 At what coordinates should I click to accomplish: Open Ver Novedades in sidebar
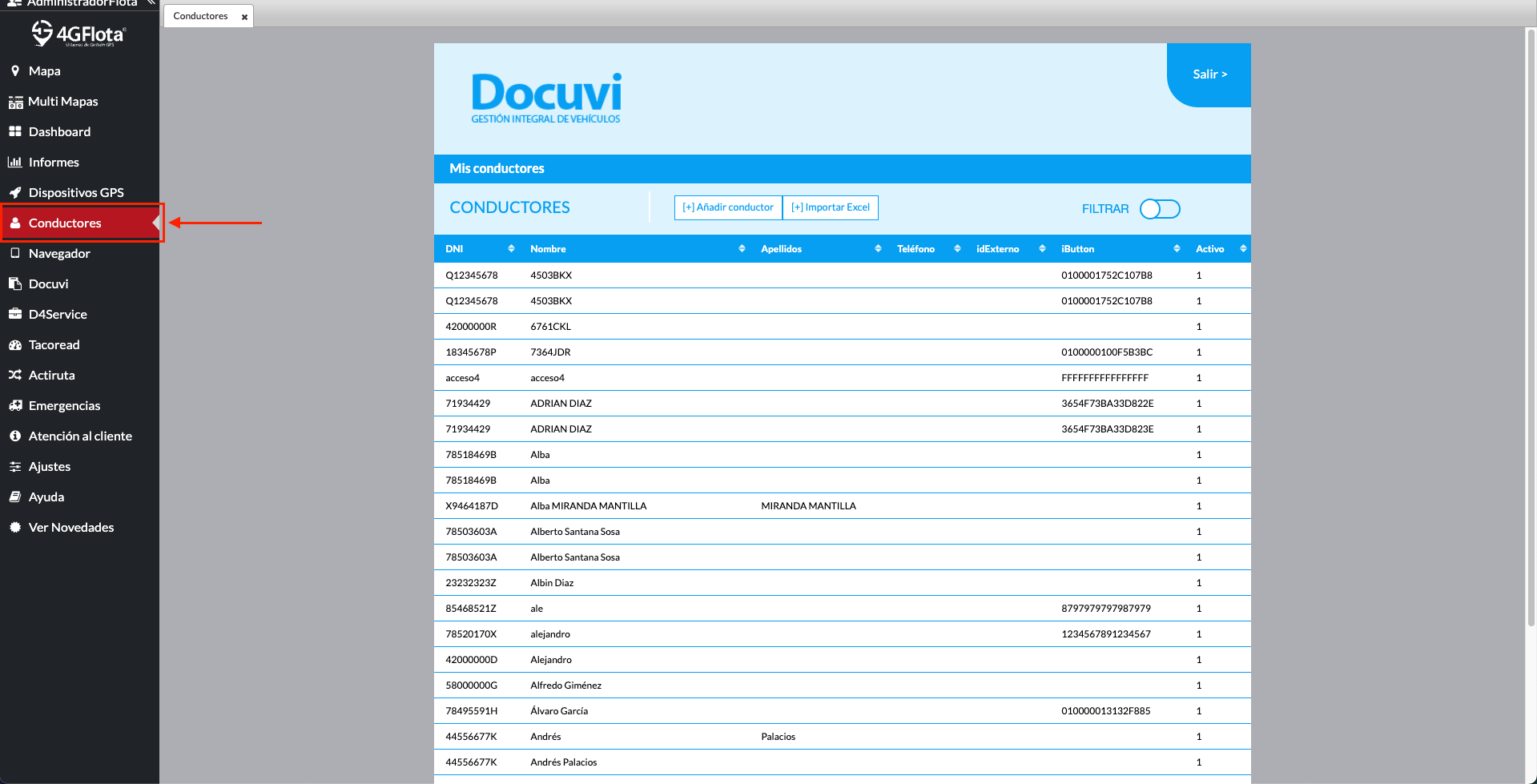click(79, 527)
